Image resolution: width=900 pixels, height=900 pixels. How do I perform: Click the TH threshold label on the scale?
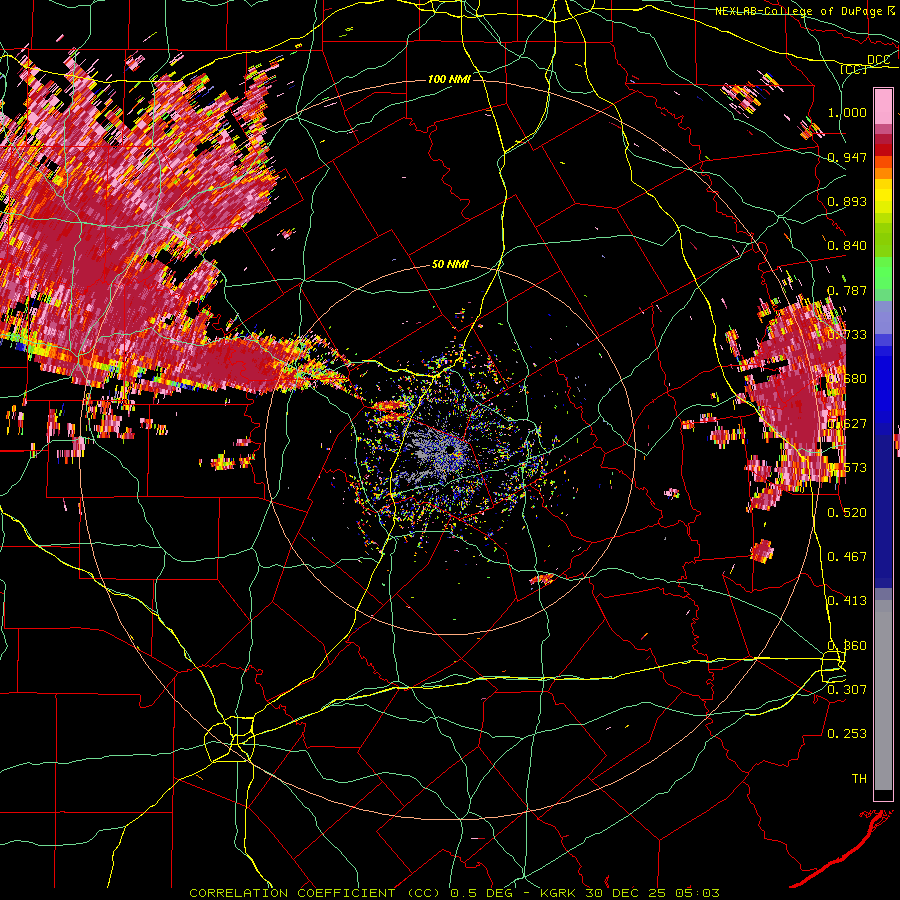pyautogui.click(x=859, y=779)
